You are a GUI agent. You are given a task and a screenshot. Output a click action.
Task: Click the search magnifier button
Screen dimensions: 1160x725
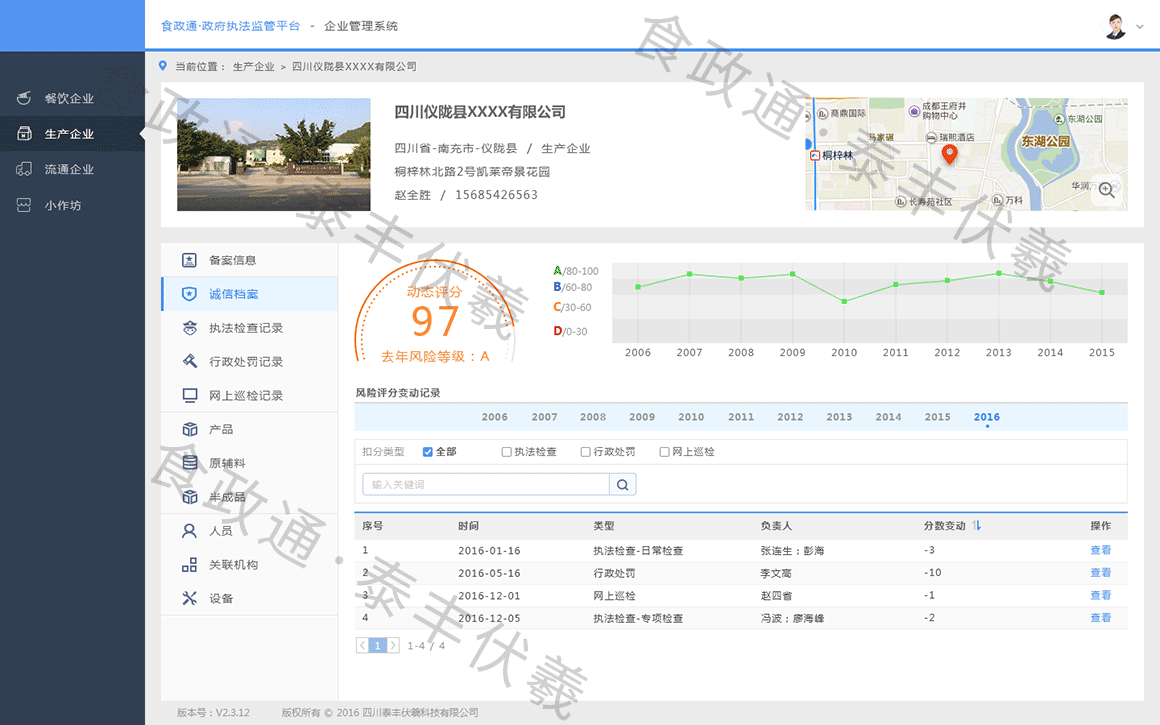click(622, 485)
